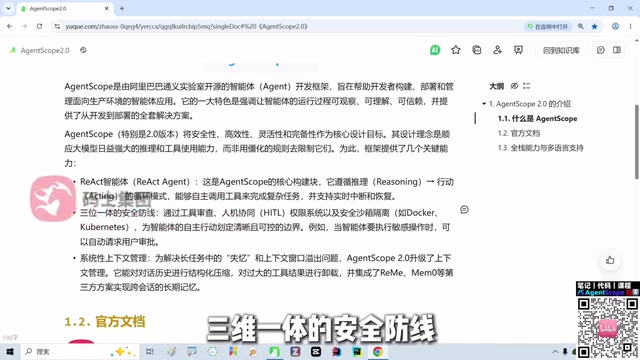
Task: Click the microphone icon in the system tray
Action: (565, 352)
